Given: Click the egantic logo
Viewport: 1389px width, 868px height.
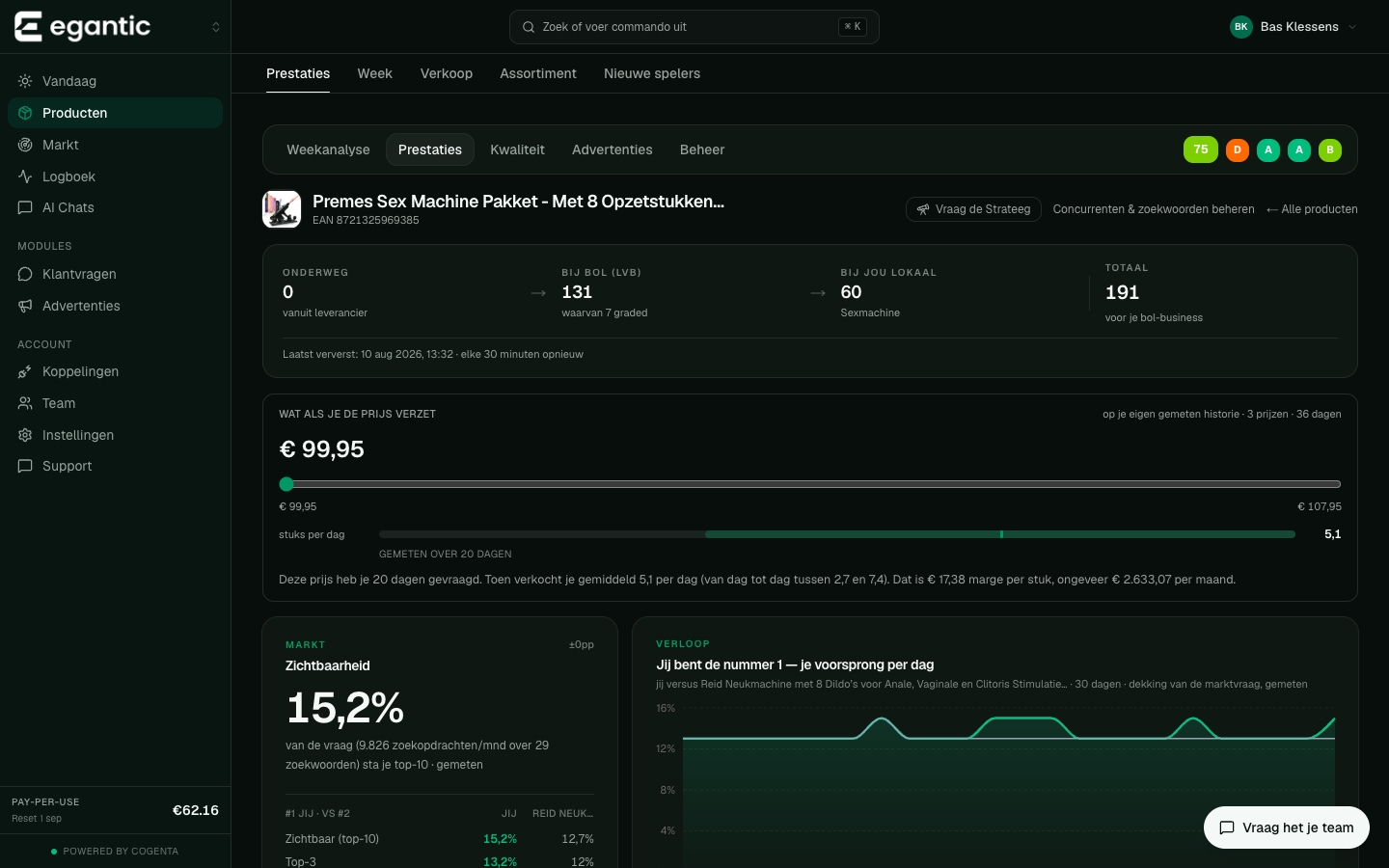Looking at the screenshot, I should [x=83, y=27].
